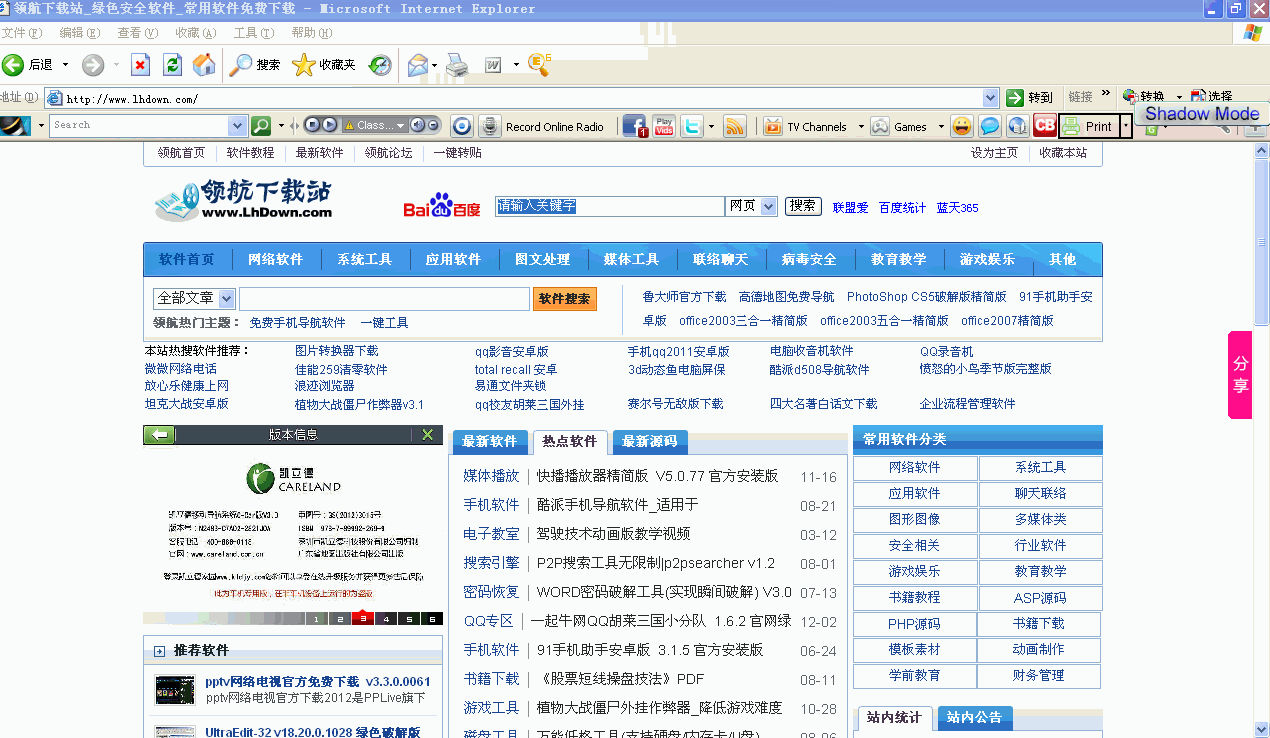Select slide number 4 in banner

tap(387, 619)
